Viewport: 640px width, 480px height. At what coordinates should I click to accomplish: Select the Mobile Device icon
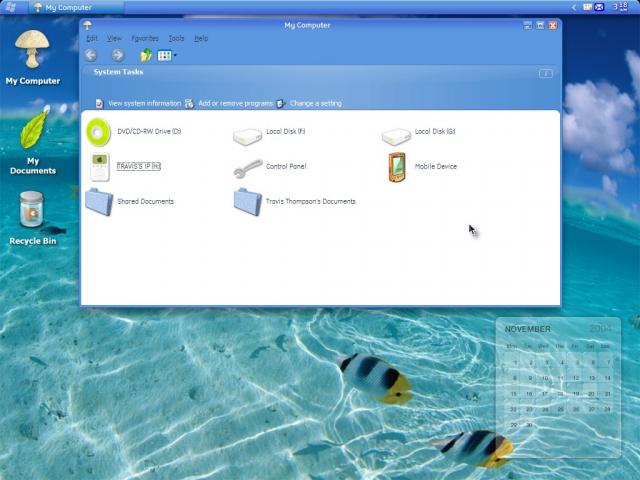tap(397, 167)
